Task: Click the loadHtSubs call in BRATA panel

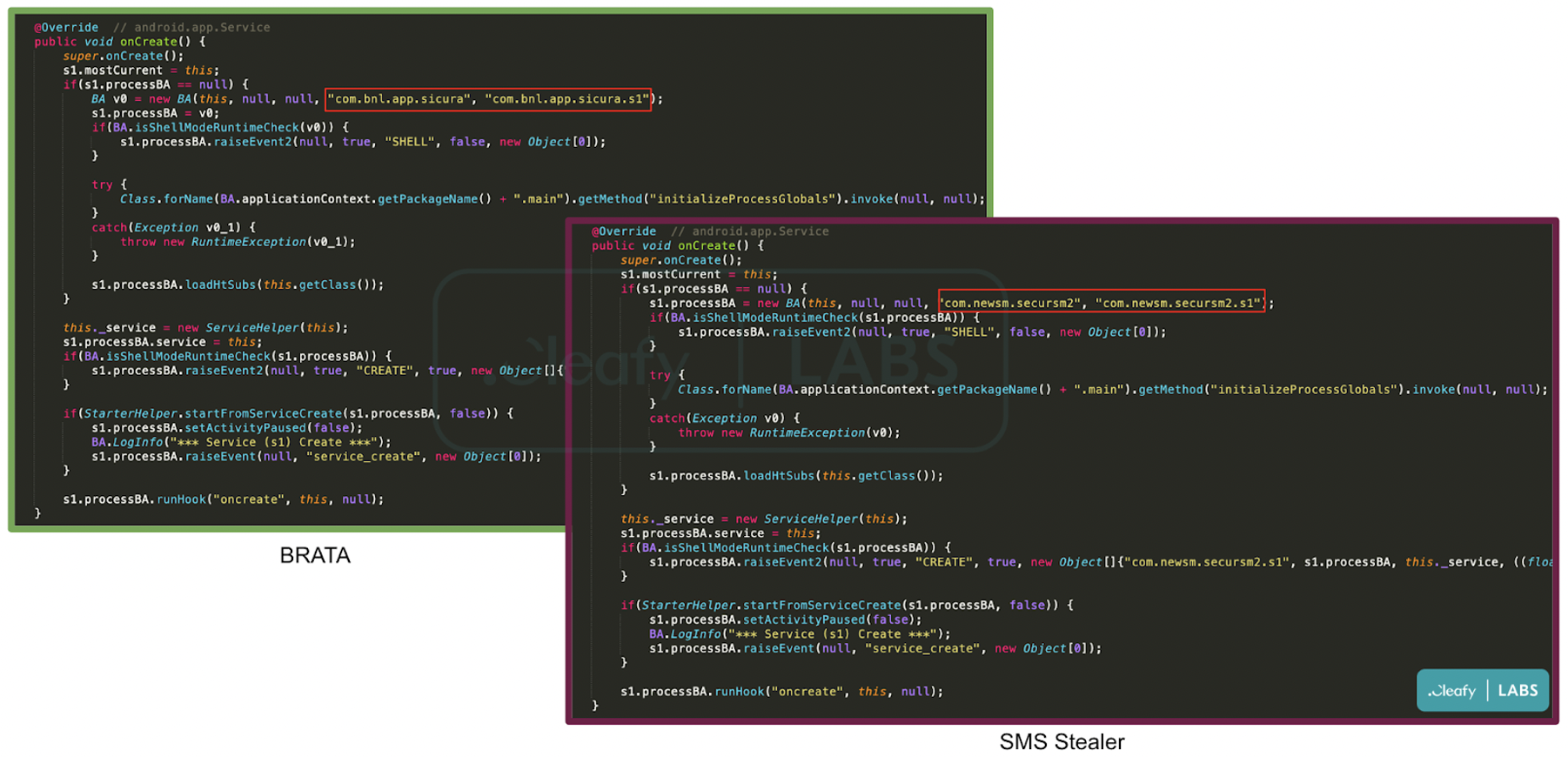Action: [238, 285]
